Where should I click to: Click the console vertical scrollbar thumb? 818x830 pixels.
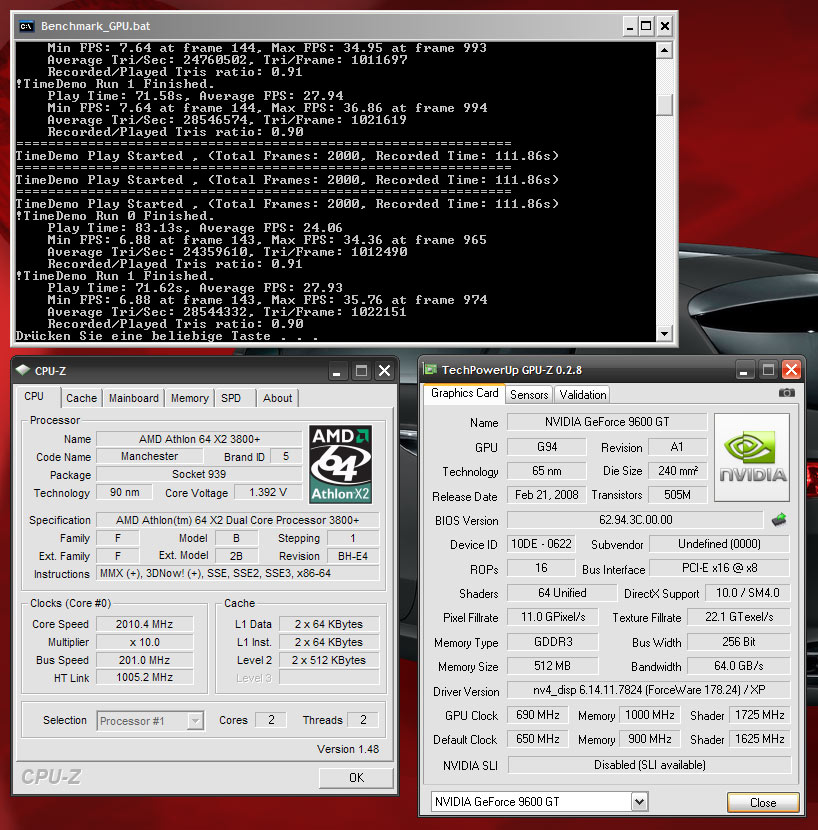pos(664,104)
